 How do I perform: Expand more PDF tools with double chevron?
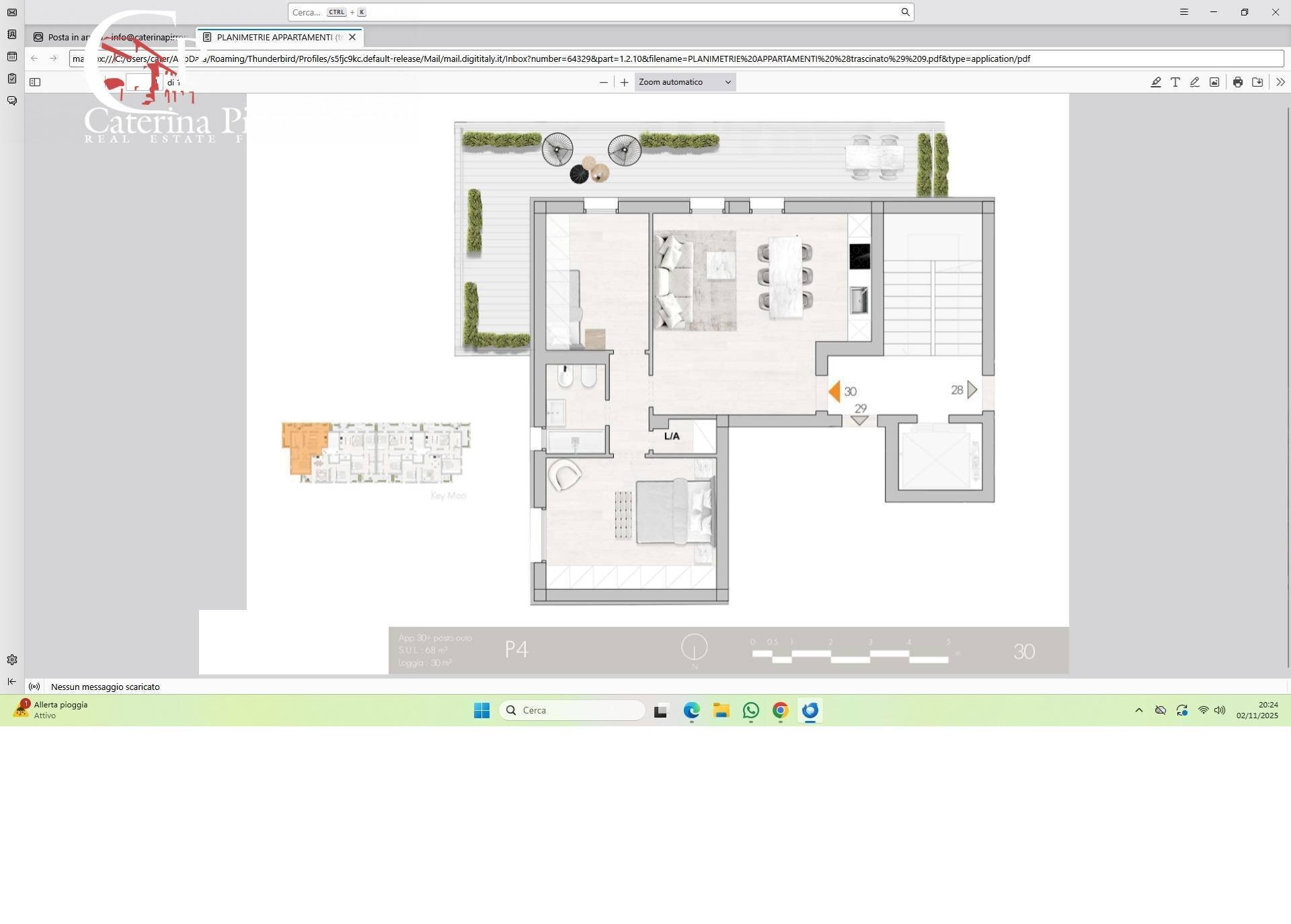click(1280, 82)
